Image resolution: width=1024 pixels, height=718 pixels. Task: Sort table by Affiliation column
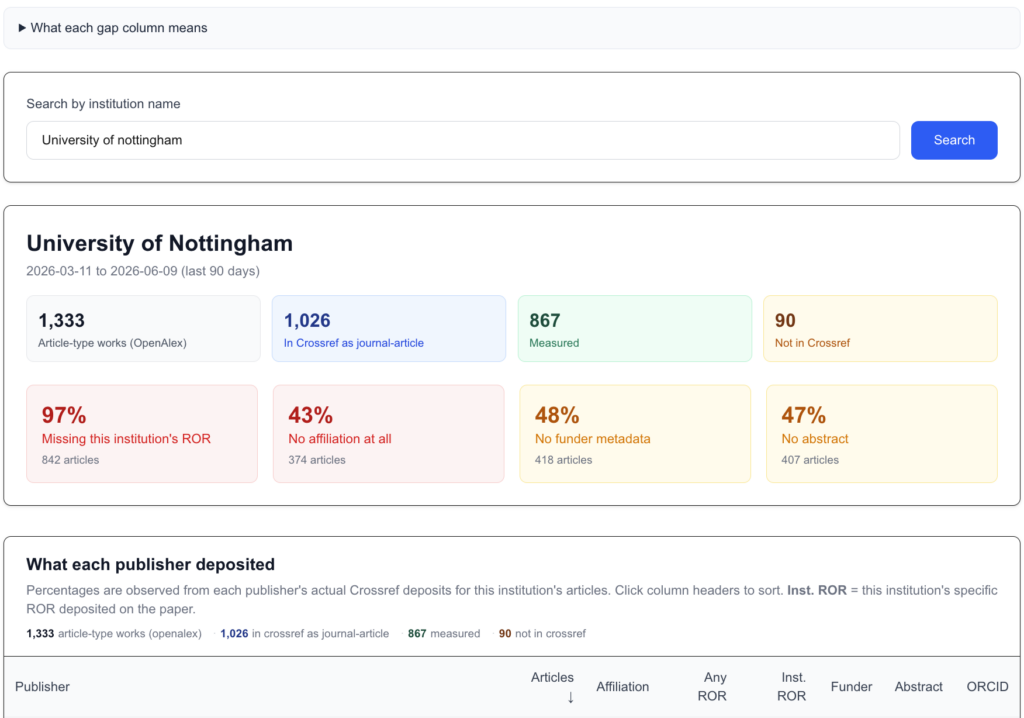click(x=622, y=687)
